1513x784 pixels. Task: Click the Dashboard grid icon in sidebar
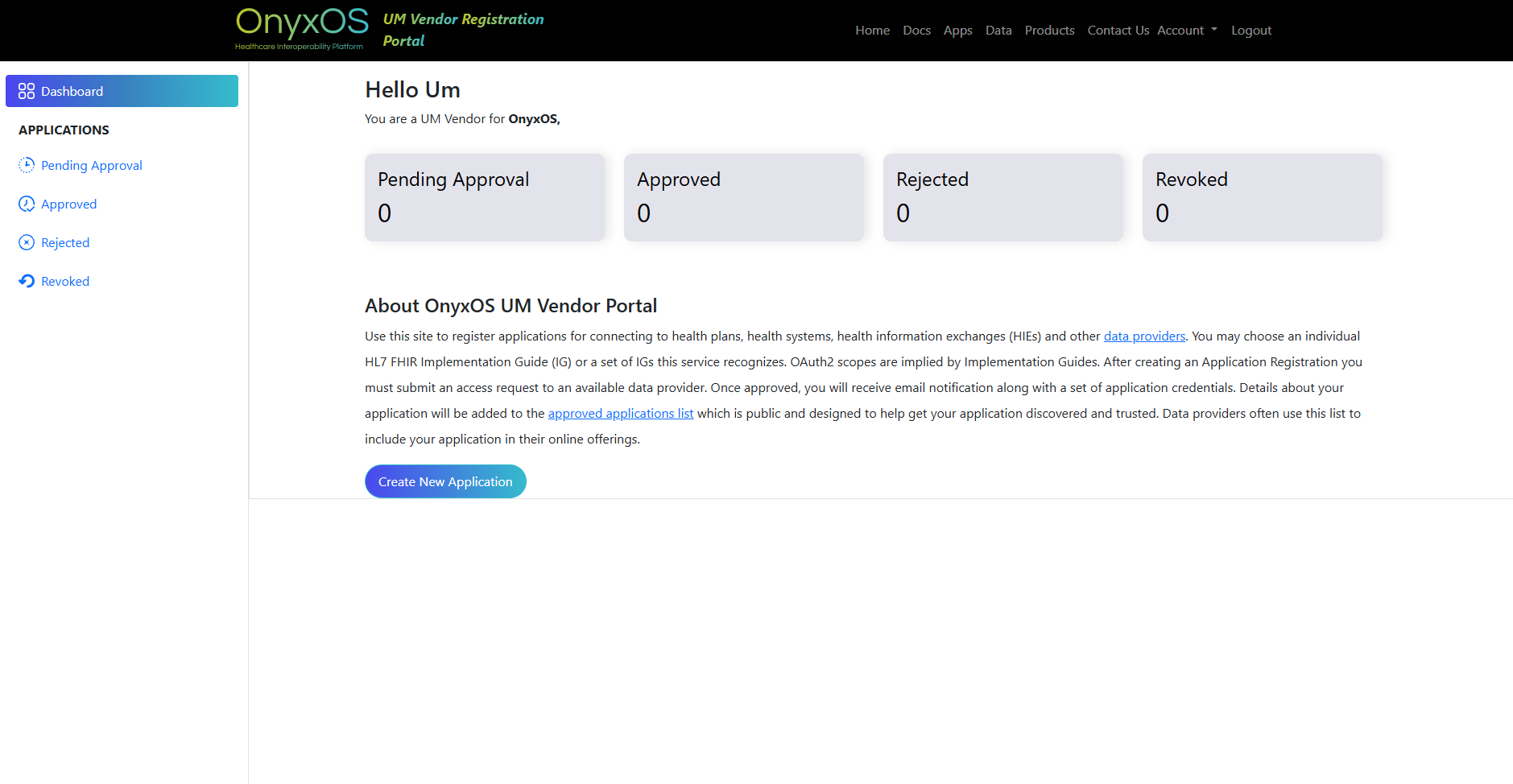click(27, 91)
